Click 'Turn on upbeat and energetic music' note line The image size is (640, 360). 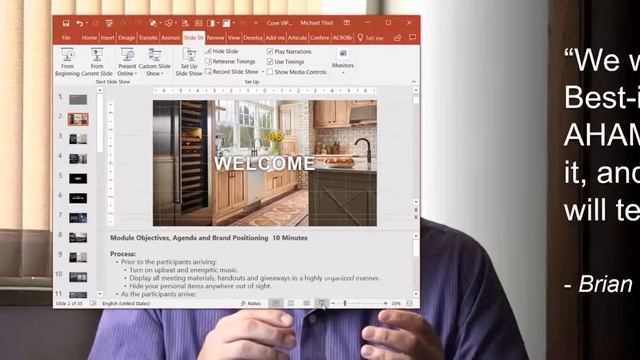183,270
